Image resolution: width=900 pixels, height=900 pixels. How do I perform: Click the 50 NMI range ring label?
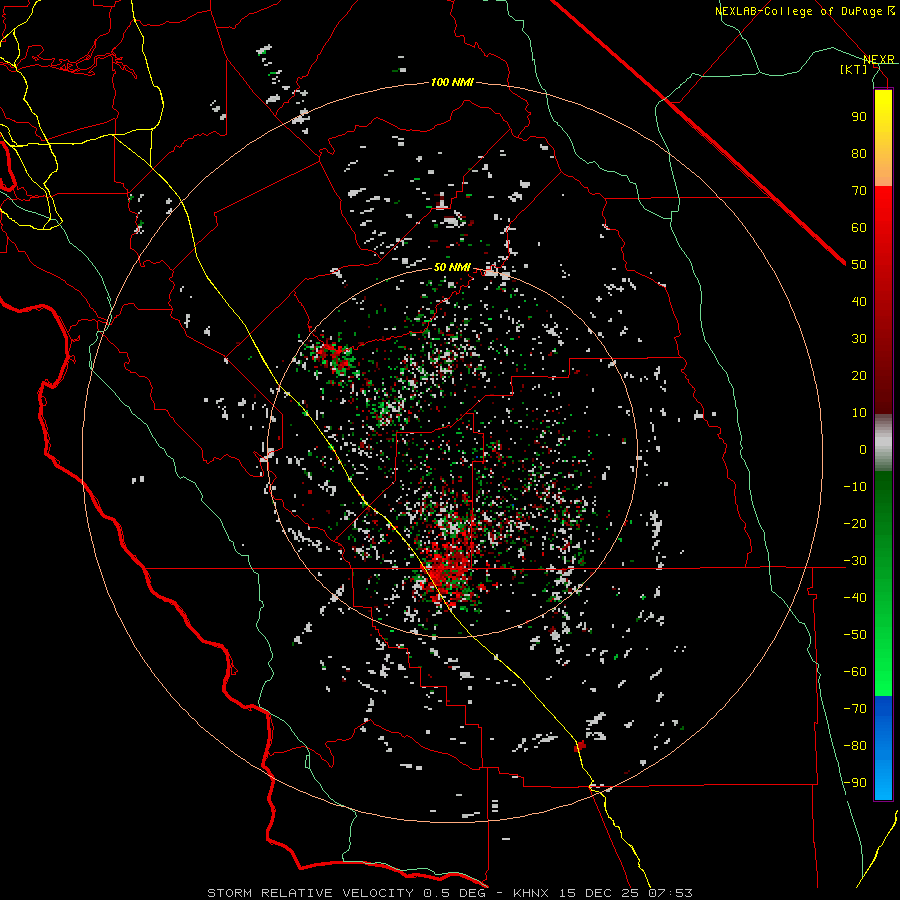pyautogui.click(x=452, y=267)
